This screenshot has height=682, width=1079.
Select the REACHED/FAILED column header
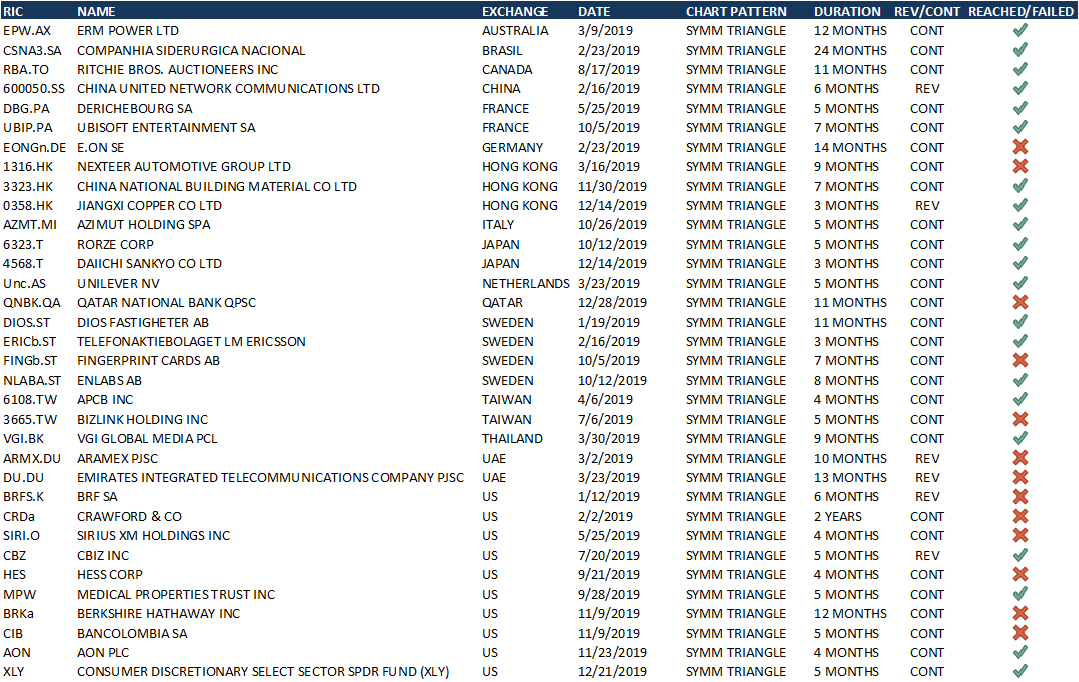[1020, 11]
